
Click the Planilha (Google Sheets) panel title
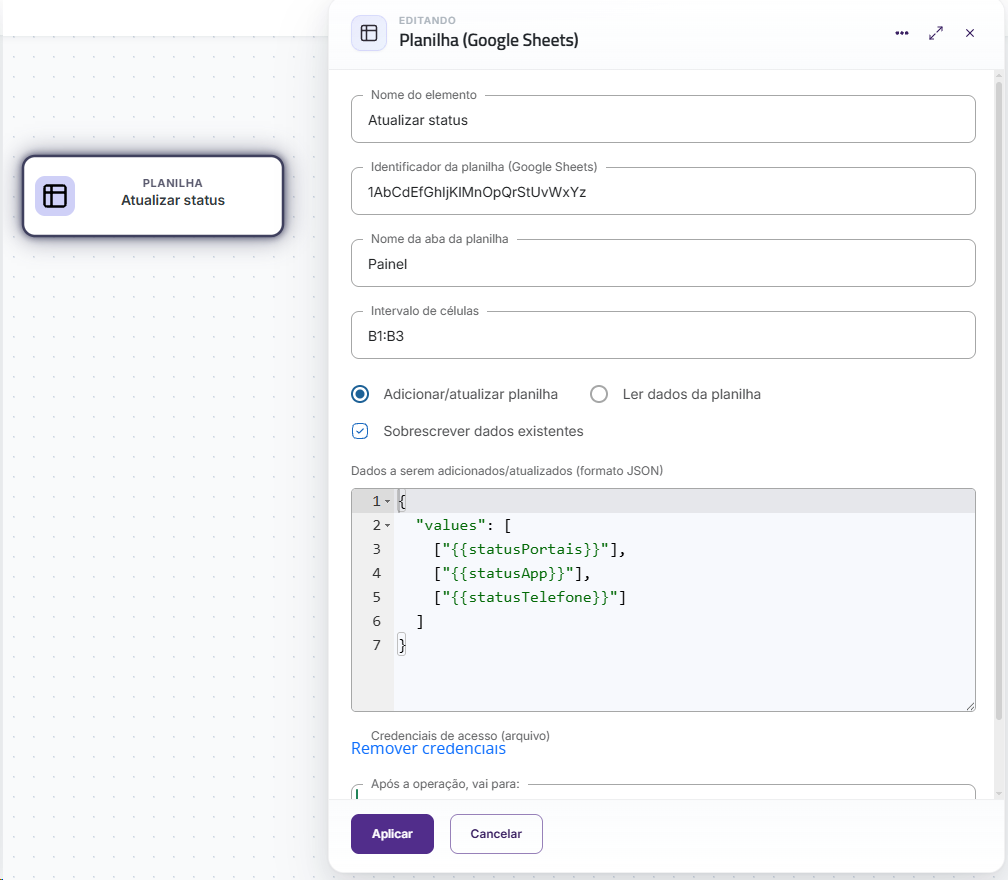tap(489, 40)
